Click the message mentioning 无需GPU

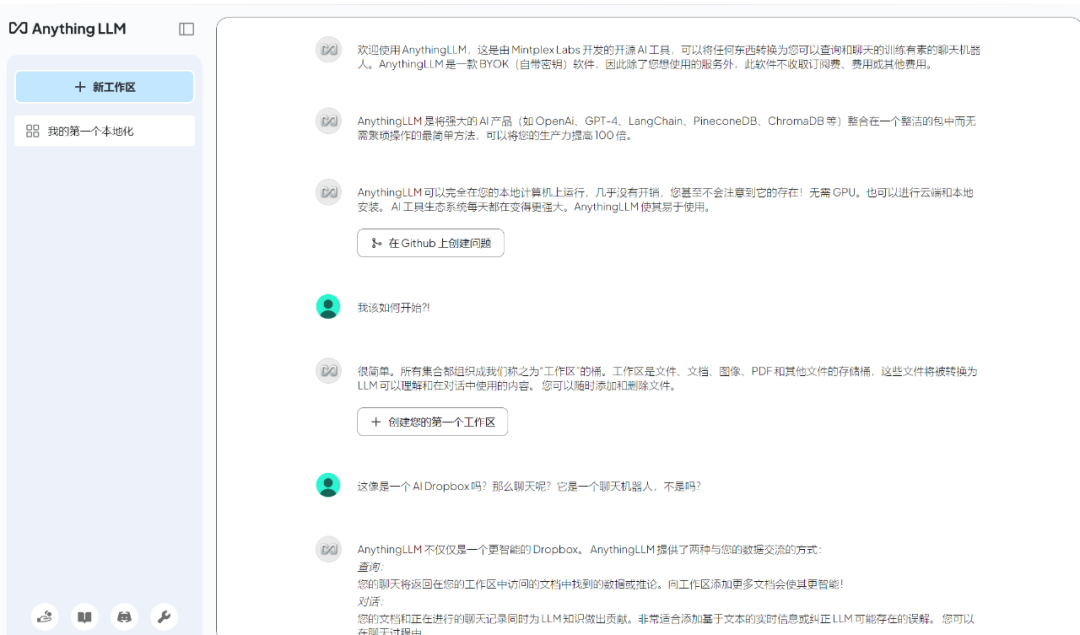[x=665, y=200]
